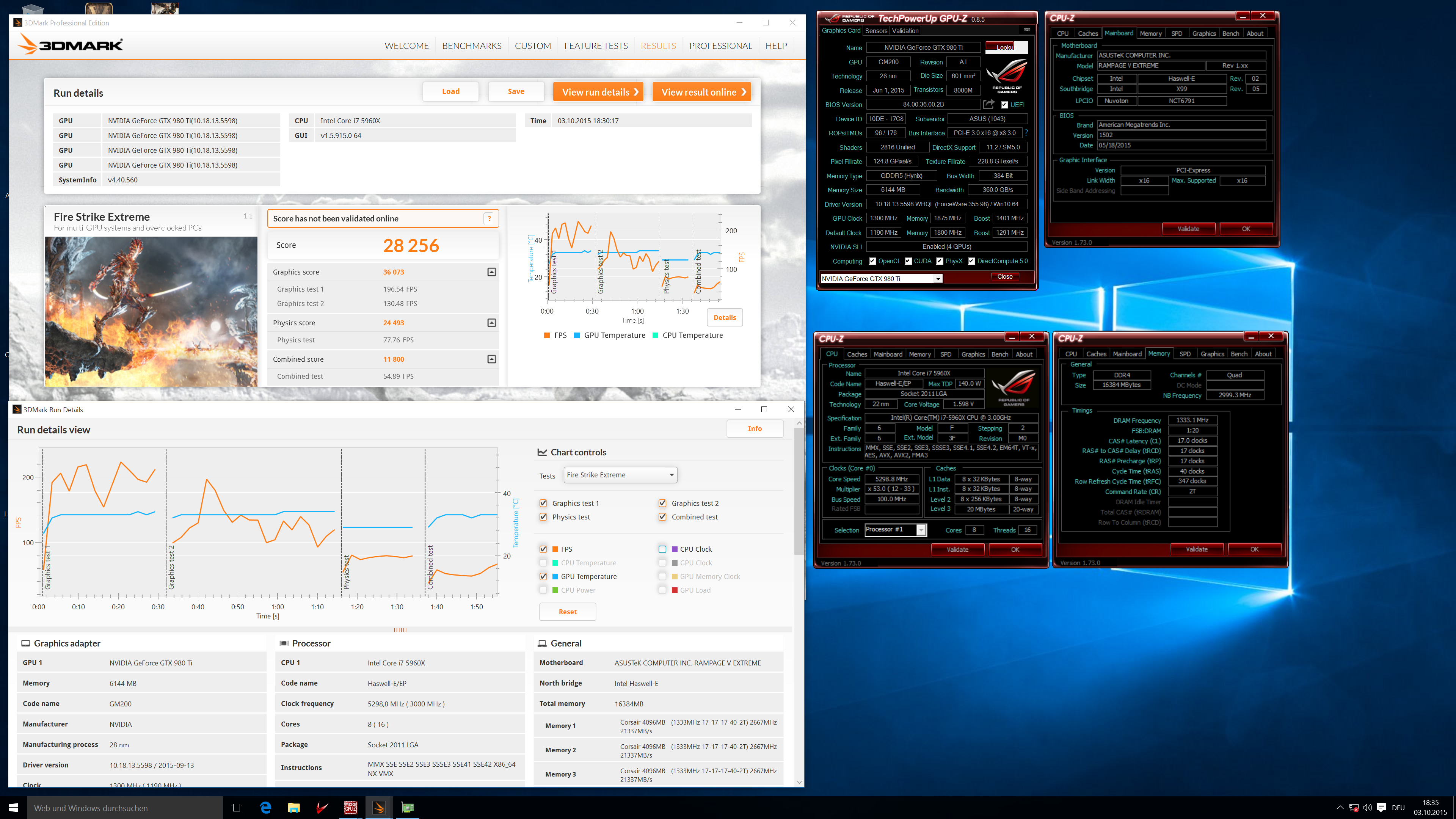Click the Processor section chip icon

tap(284, 643)
